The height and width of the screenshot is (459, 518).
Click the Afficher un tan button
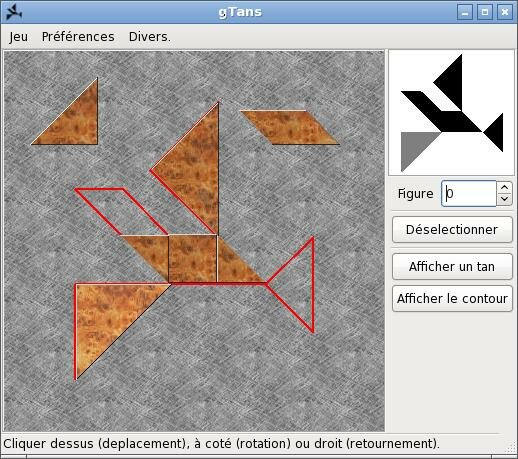pyautogui.click(x=452, y=266)
